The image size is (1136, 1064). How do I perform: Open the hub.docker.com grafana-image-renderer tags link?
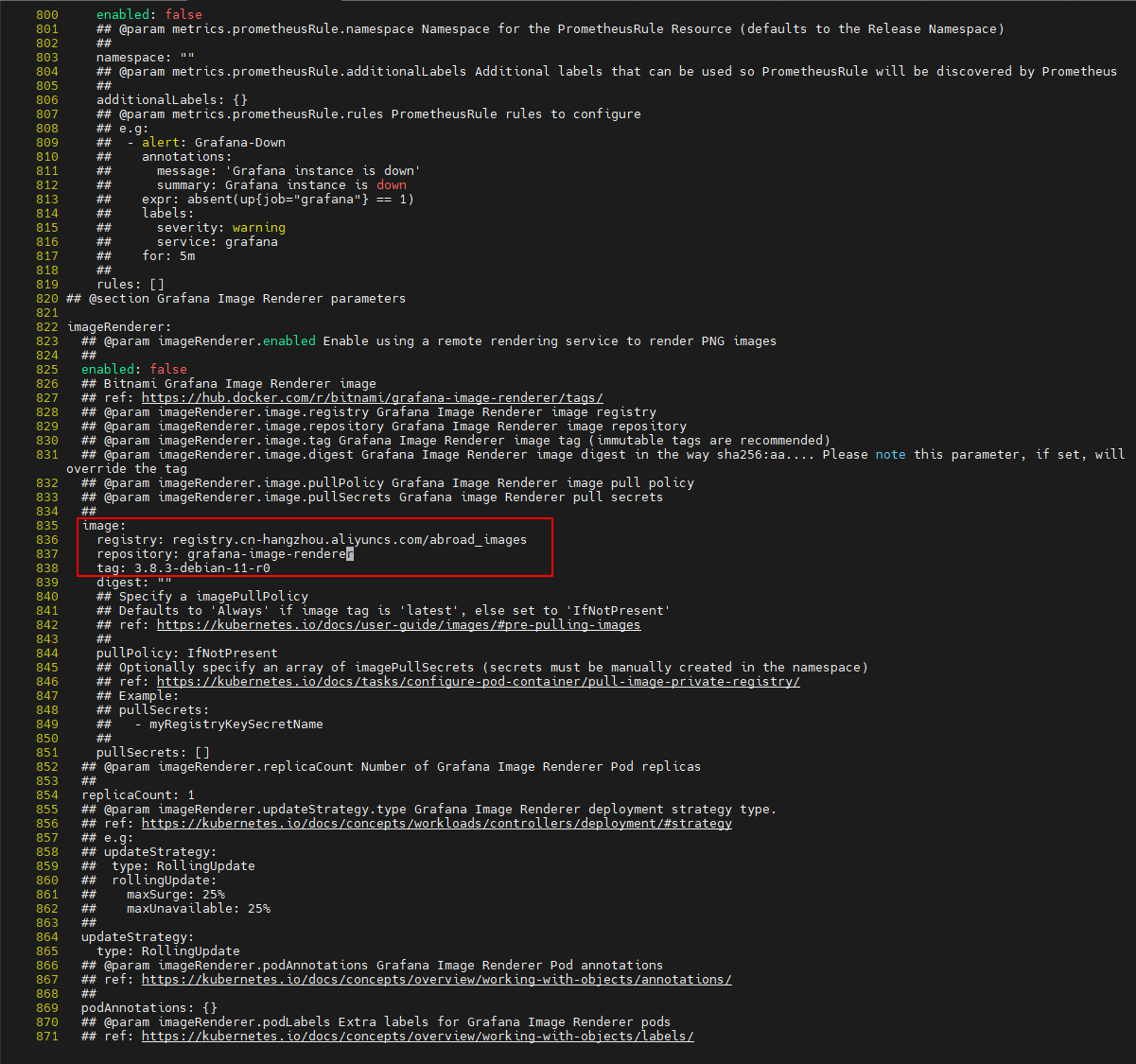click(x=372, y=398)
